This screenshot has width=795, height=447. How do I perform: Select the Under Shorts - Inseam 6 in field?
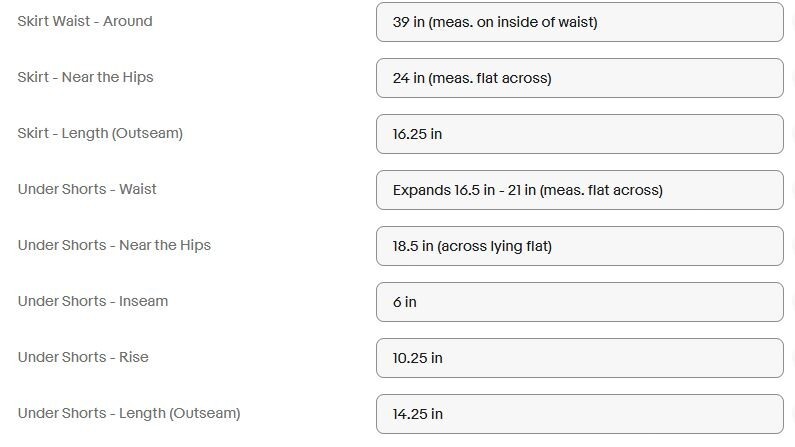(x=580, y=302)
